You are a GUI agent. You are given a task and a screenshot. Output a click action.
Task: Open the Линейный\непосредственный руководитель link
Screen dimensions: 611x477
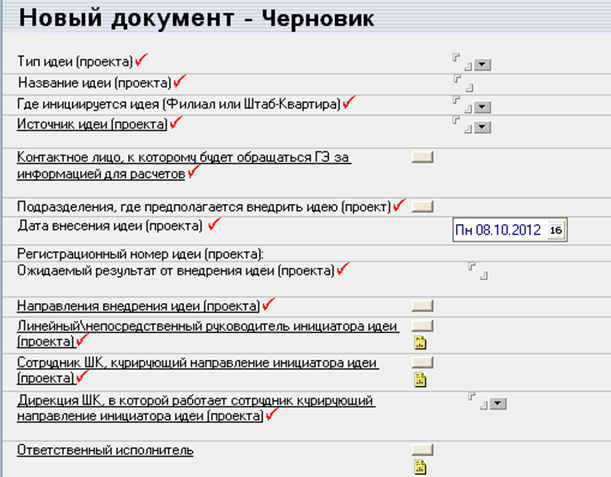pyautogui.click(x=208, y=334)
